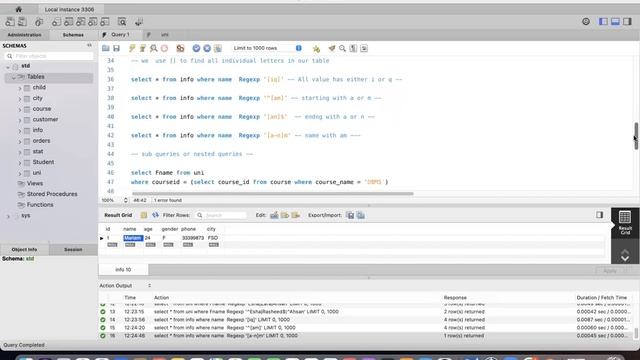Execute the whole script lightning icon
Screen dimensions: 640x360
coord(132,48)
